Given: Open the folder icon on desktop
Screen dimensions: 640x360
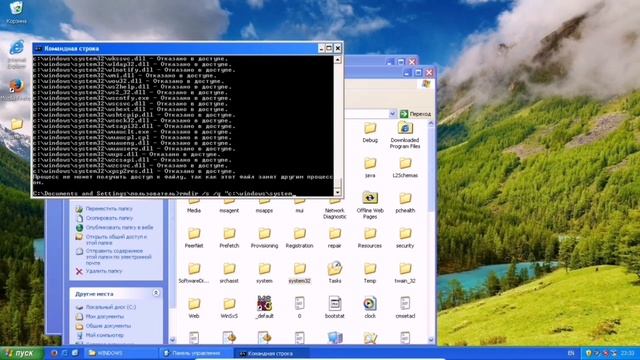Looking at the screenshot, I should pyautogui.click(x=16, y=124).
